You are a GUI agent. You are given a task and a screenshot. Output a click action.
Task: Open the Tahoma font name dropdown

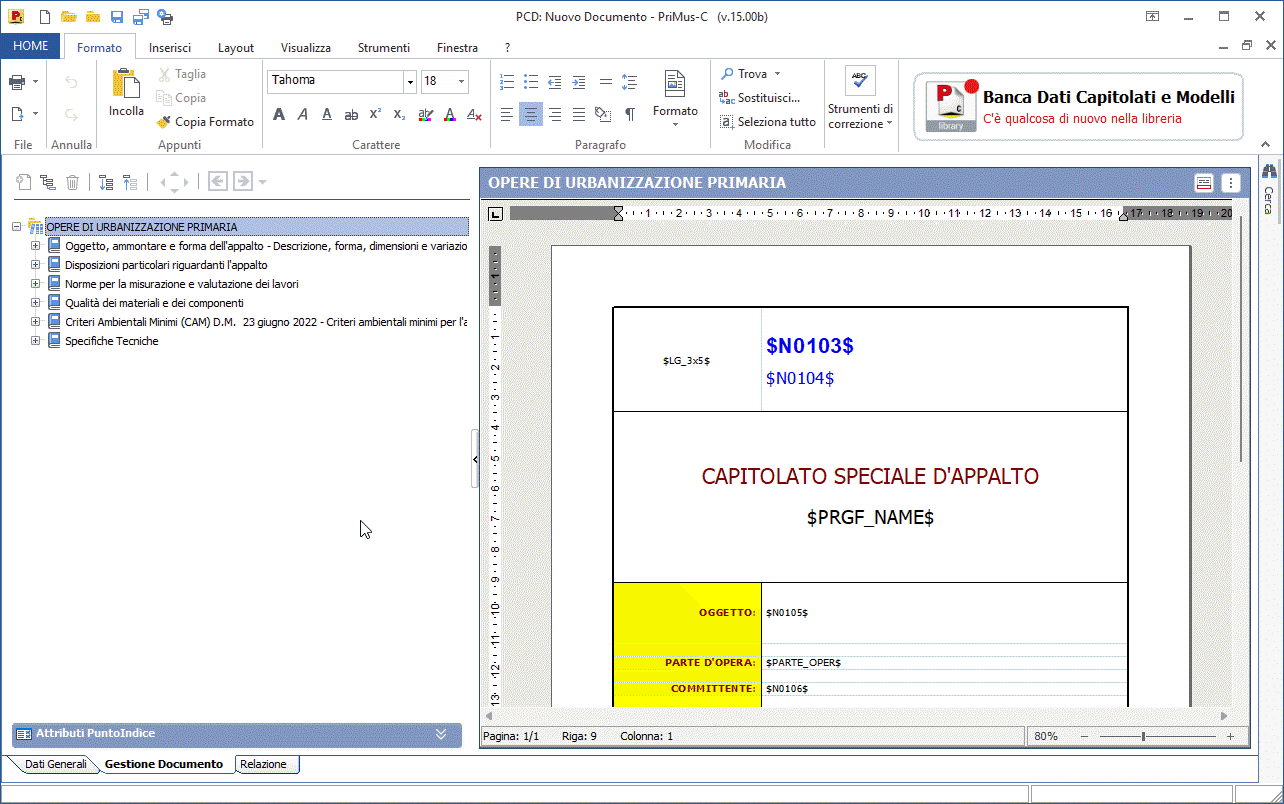(x=409, y=82)
